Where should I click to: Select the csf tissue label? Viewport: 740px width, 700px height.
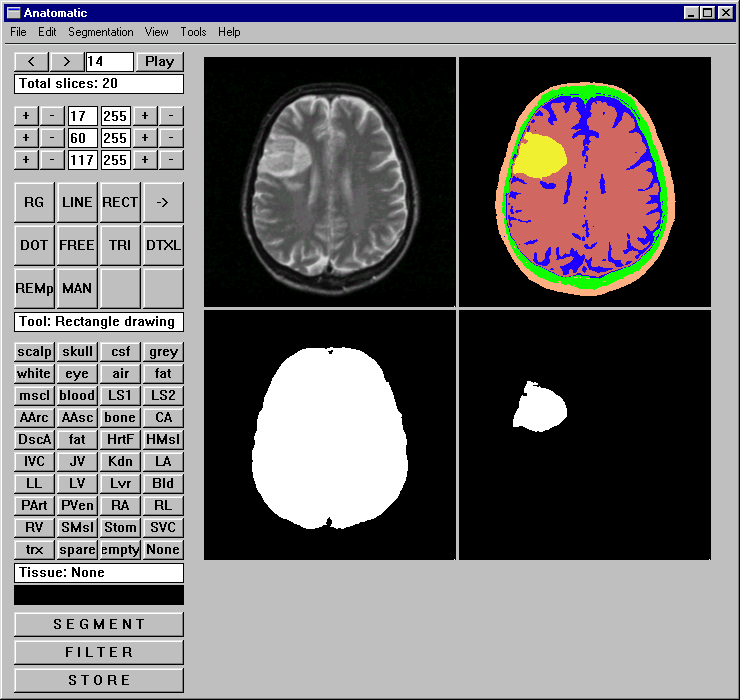[120, 352]
